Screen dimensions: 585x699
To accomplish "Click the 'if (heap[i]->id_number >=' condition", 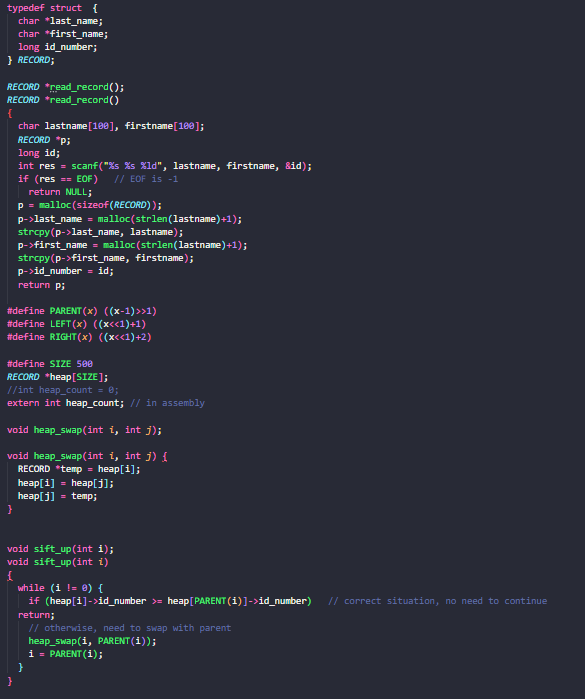I will pyautogui.click(x=170, y=601).
